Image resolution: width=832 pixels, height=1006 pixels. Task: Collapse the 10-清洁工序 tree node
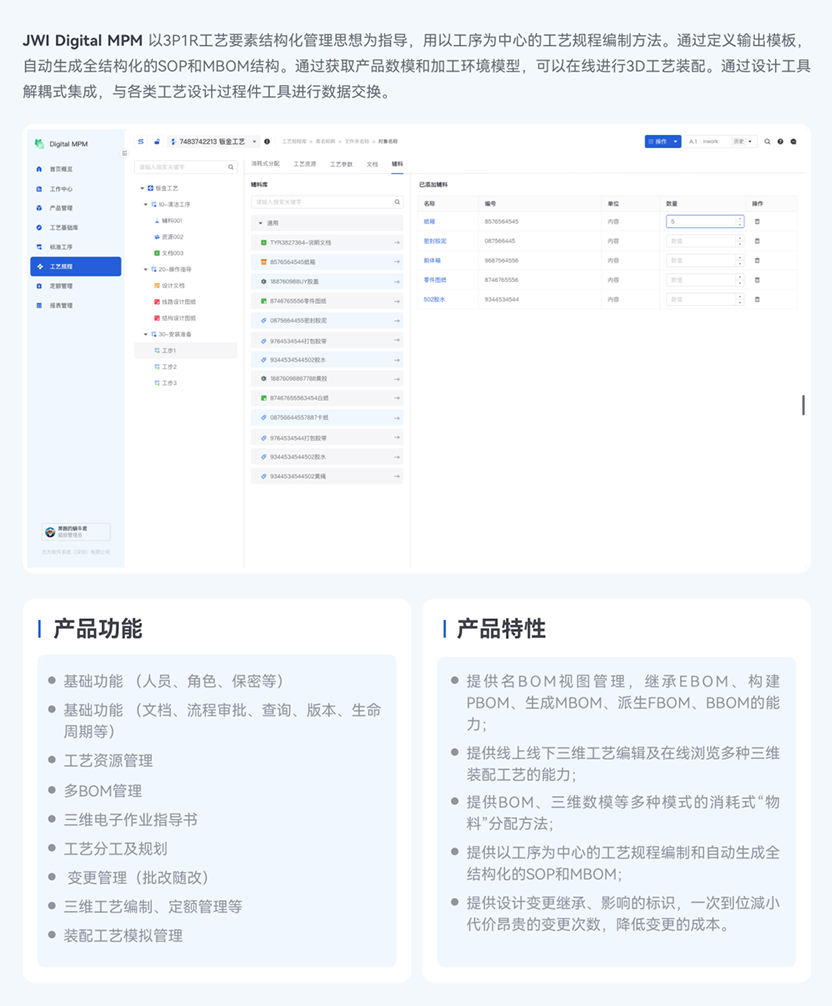pos(146,205)
